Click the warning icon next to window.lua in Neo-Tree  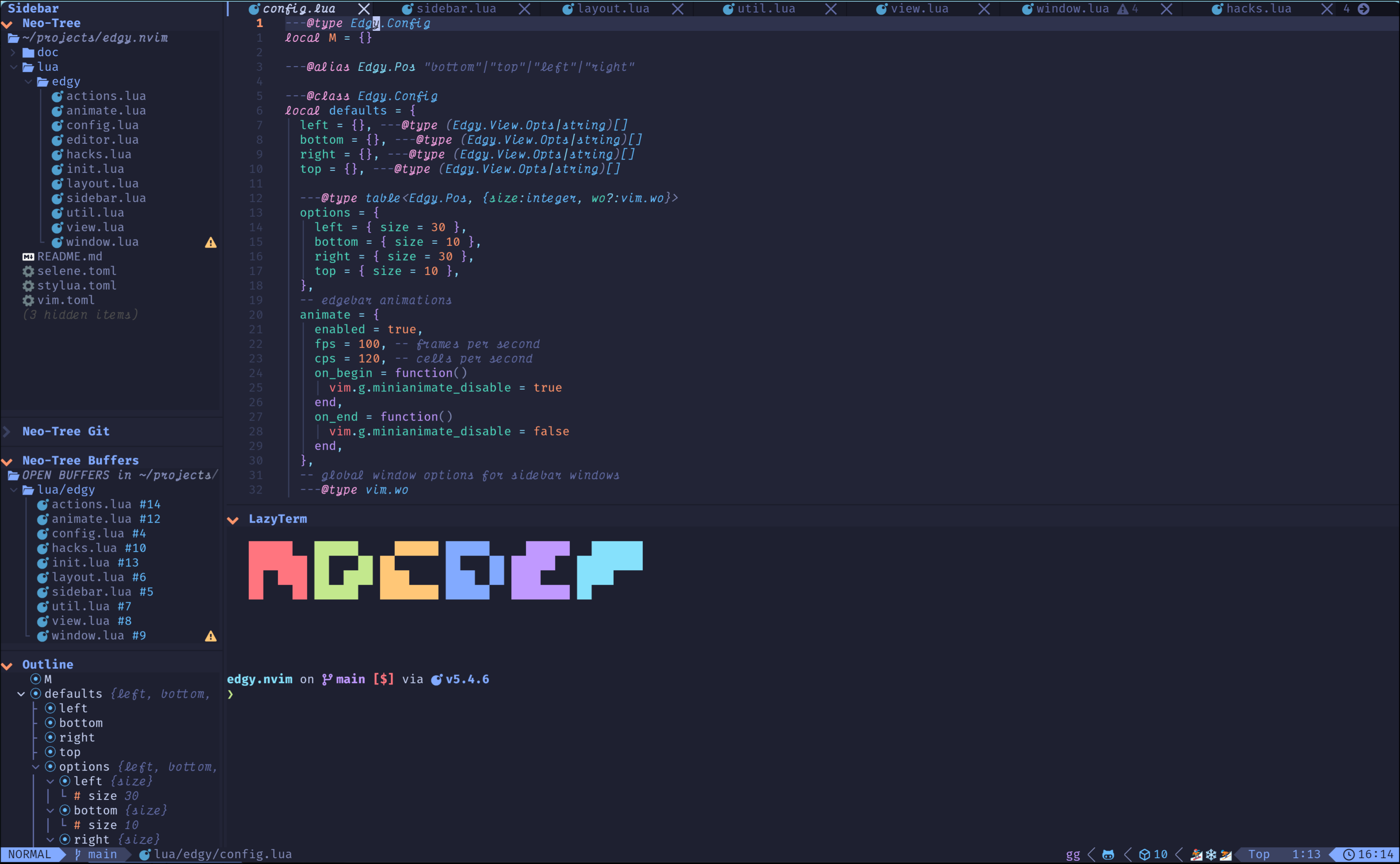tap(210, 242)
